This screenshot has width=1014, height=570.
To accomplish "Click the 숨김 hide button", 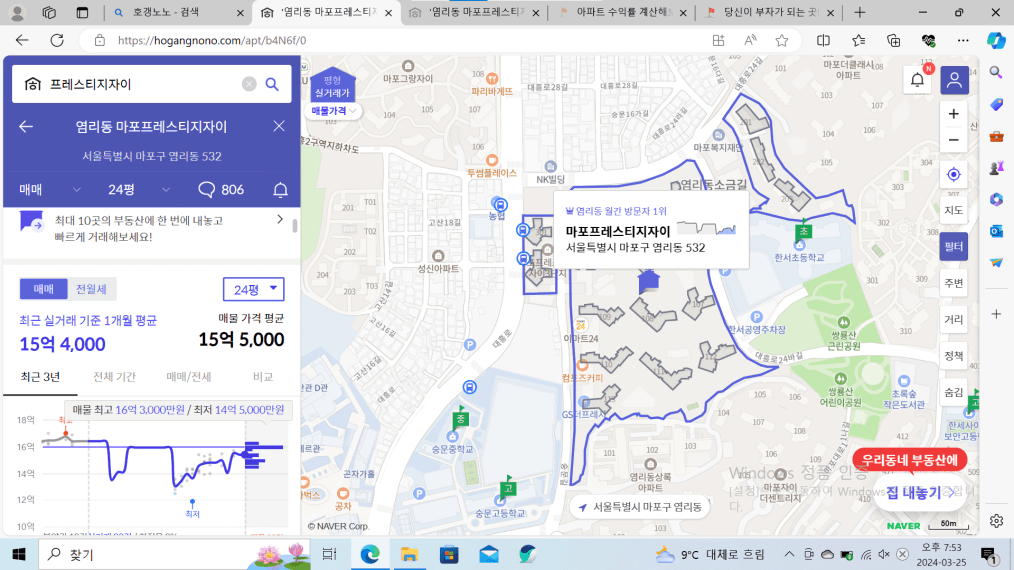I will (x=954, y=392).
